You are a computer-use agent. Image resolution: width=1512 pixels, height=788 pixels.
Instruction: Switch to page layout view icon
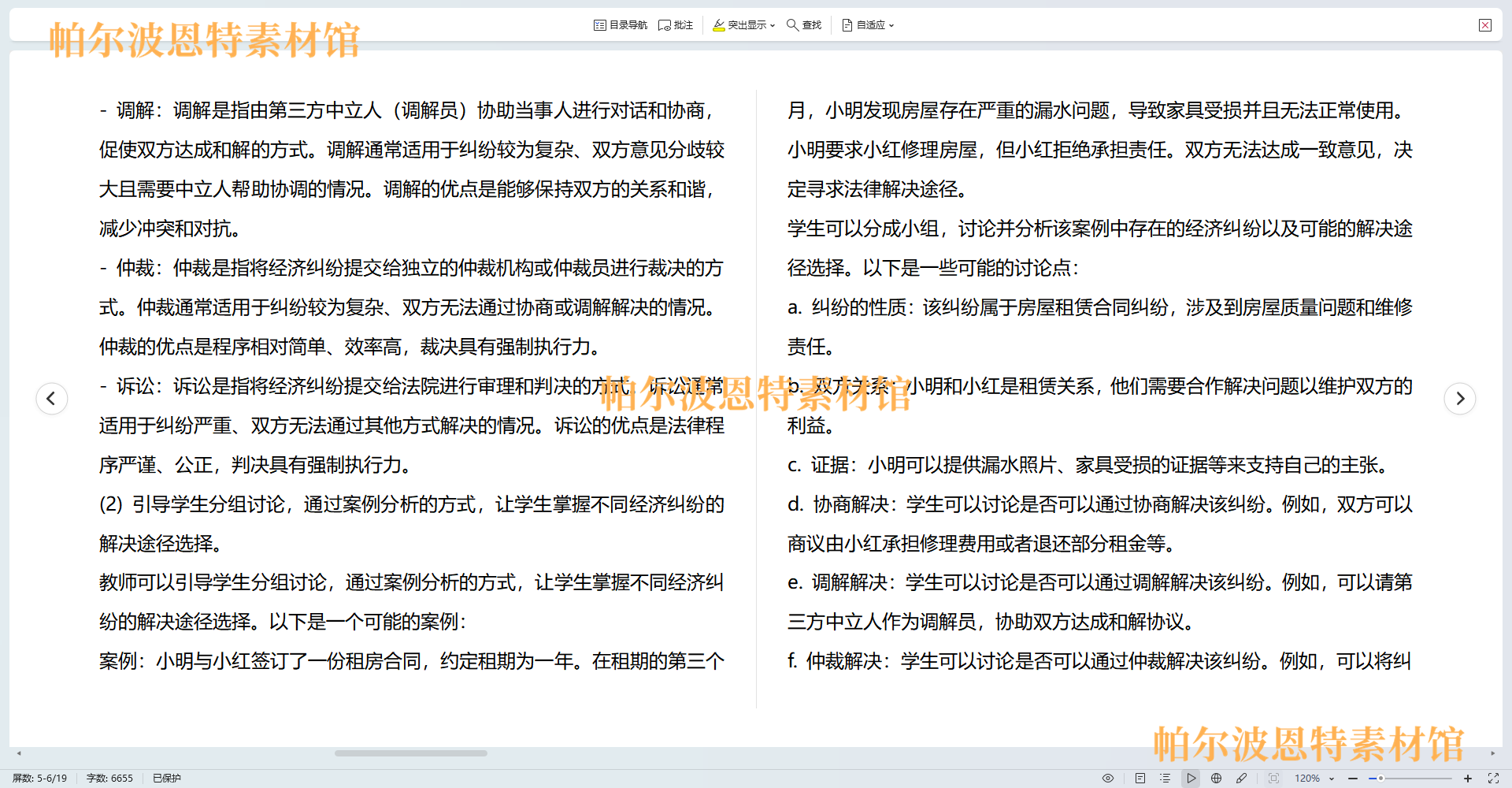click(x=1140, y=778)
